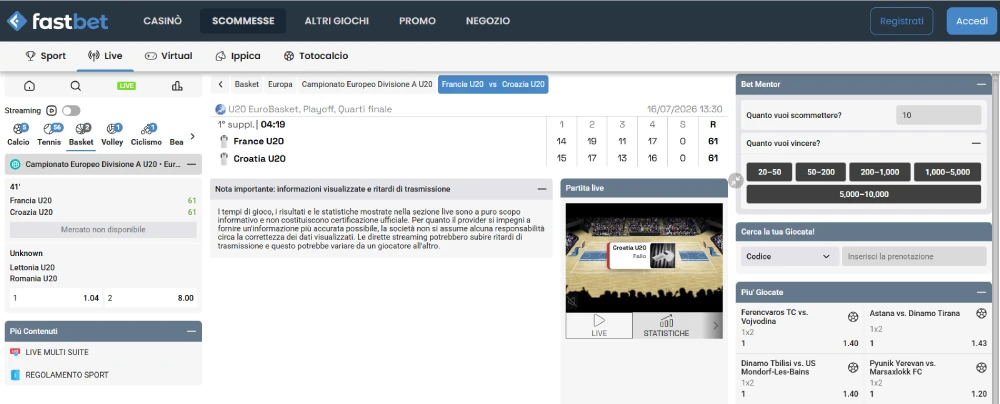Click the bet amount field showing 10
The width and height of the screenshot is (1000, 404).
tap(938, 116)
